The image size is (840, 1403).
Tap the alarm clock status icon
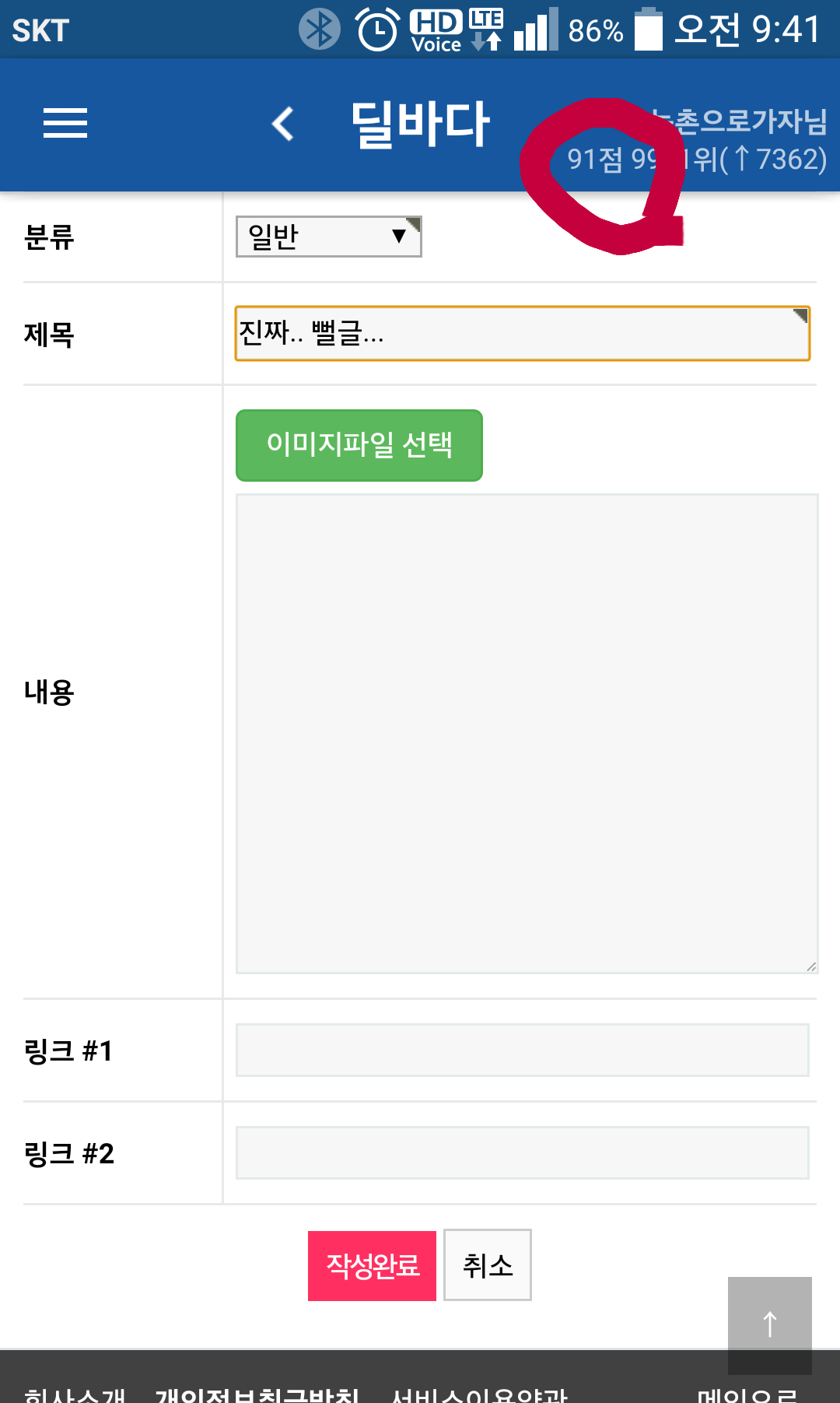coord(377,30)
